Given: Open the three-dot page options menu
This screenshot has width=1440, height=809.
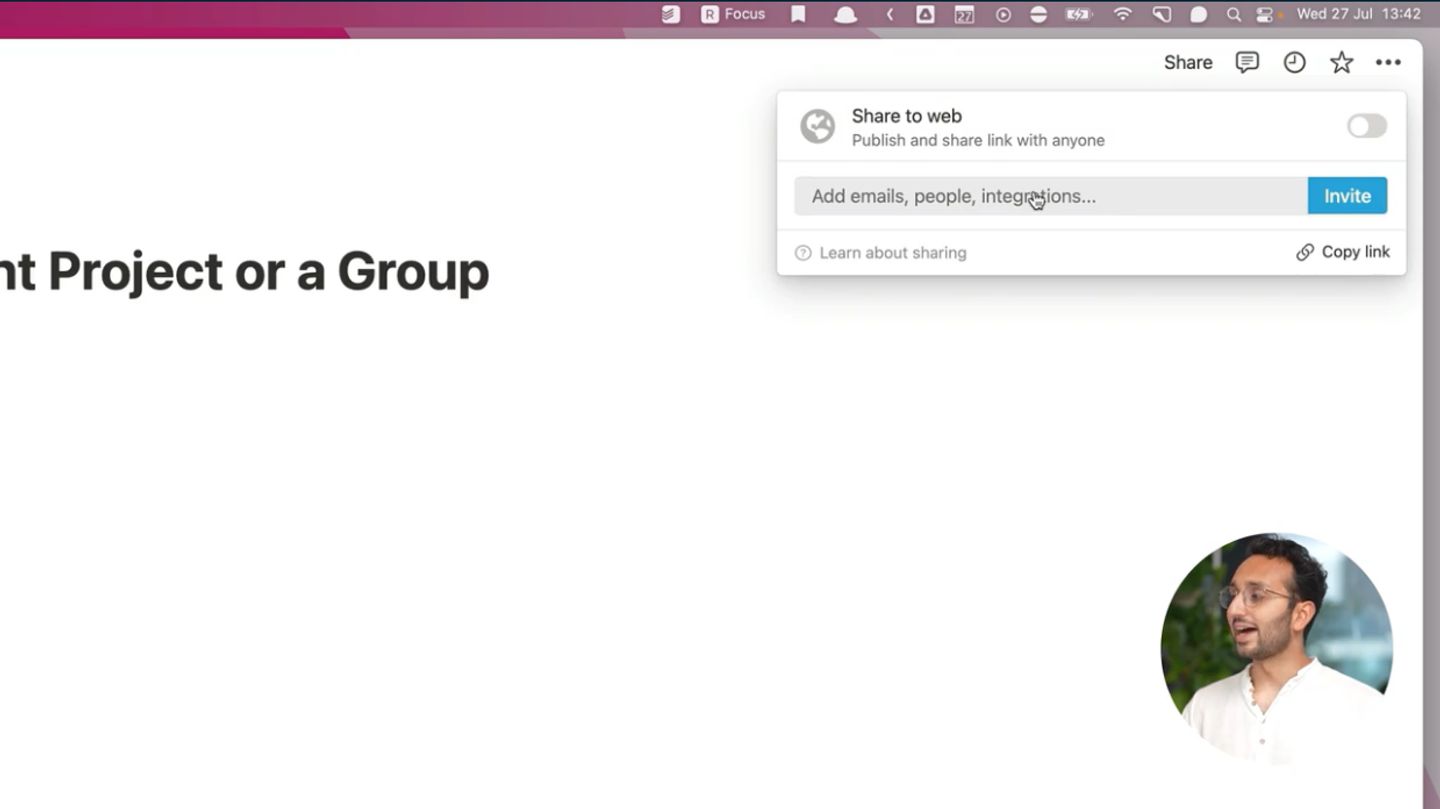Looking at the screenshot, I should (1388, 62).
